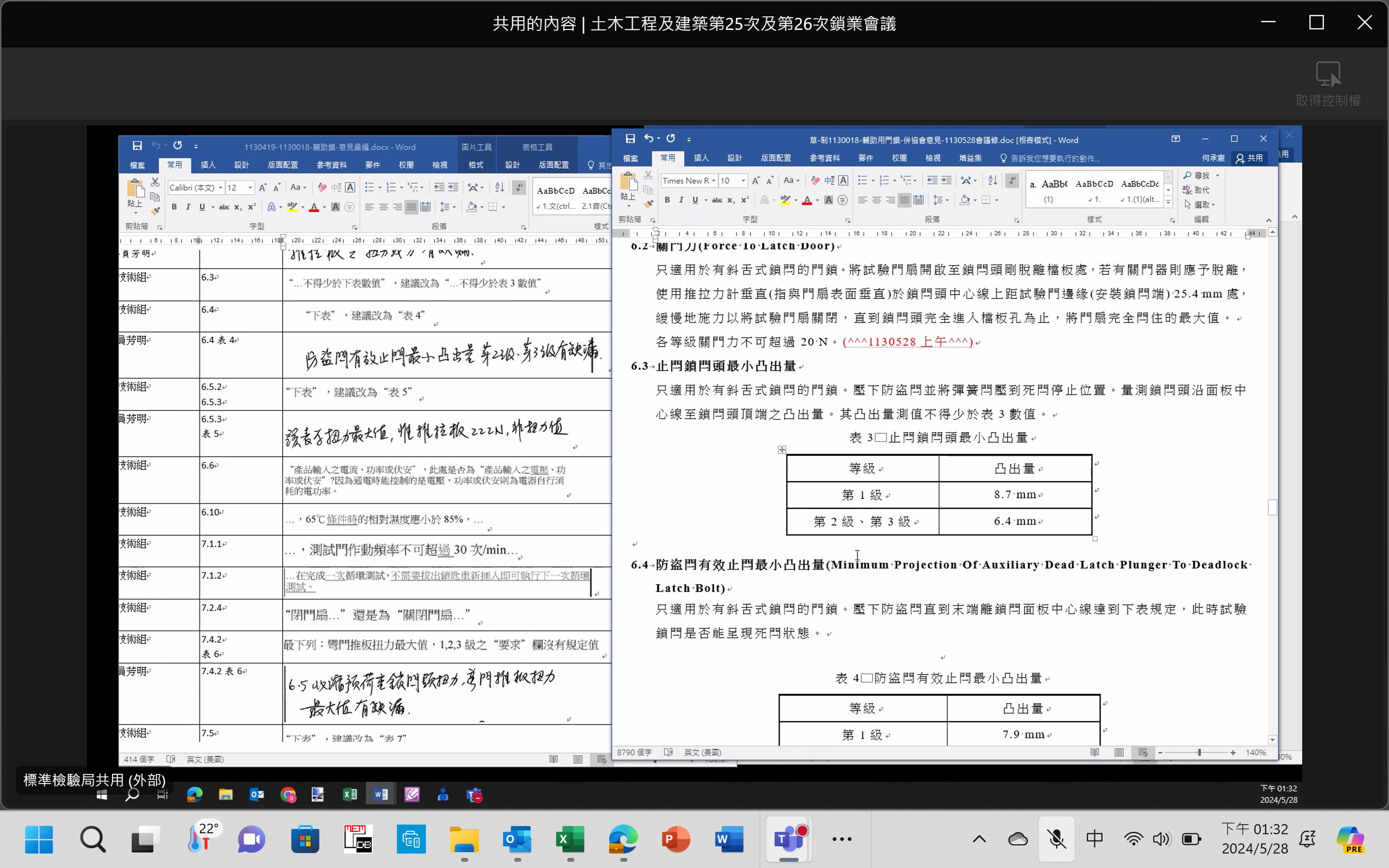Expand styles gallery in right Word window
Image resolution: width=1389 pixels, height=868 pixels.
click(1168, 202)
